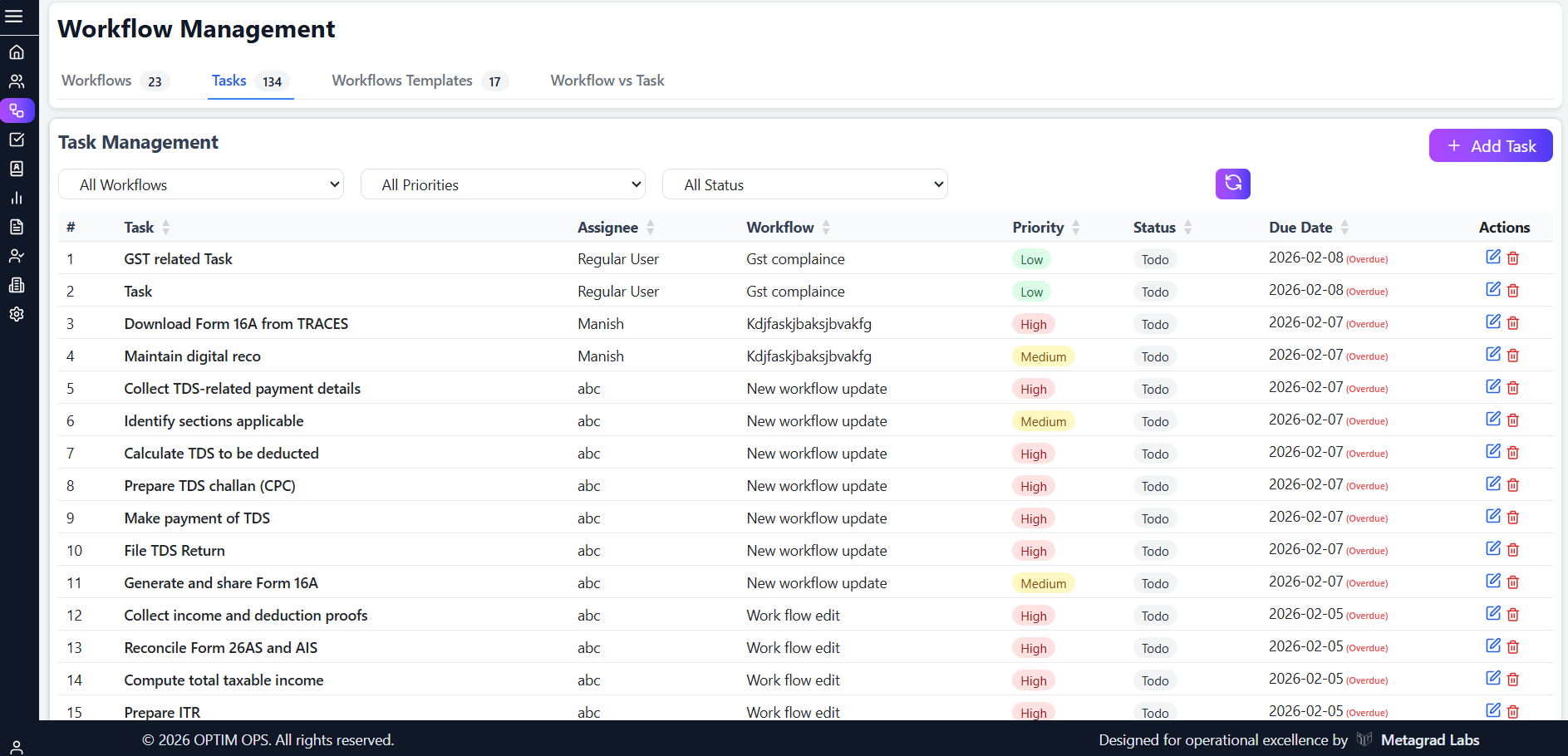Image resolution: width=1568 pixels, height=756 pixels.
Task: Click workflow 'Kdjfaskjbaksjbvakfg' in row 4
Action: tap(809, 356)
